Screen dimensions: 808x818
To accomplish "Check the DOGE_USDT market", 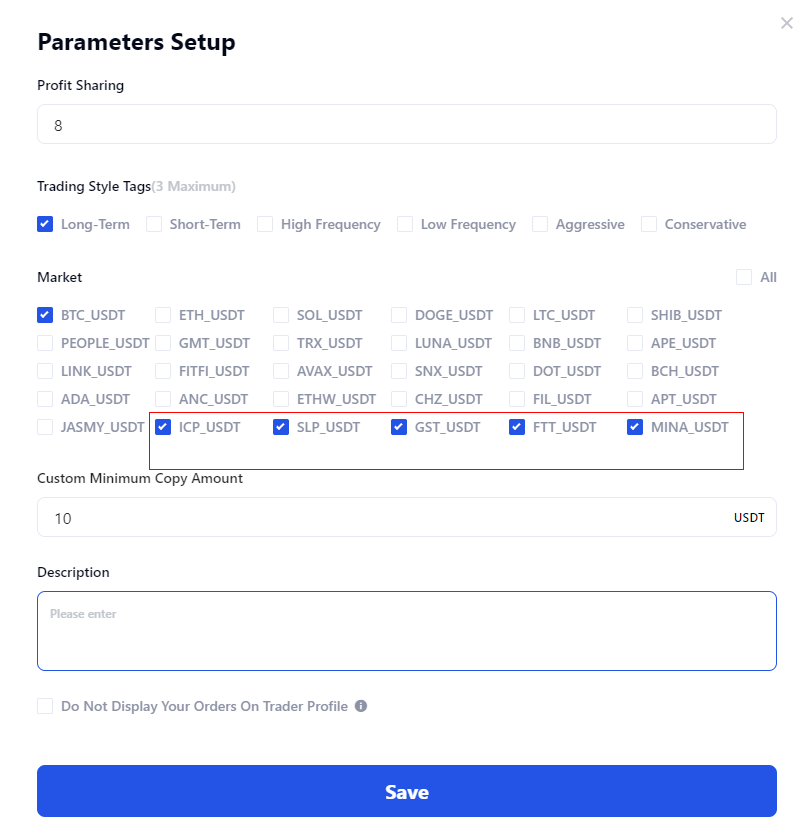I will tap(399, 315).
